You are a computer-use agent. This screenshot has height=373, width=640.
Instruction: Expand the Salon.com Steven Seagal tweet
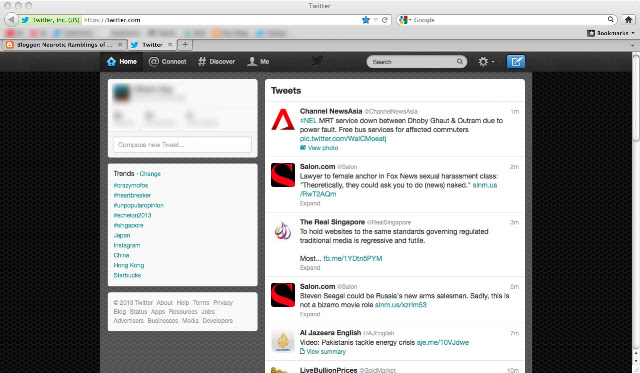[310, 314]
